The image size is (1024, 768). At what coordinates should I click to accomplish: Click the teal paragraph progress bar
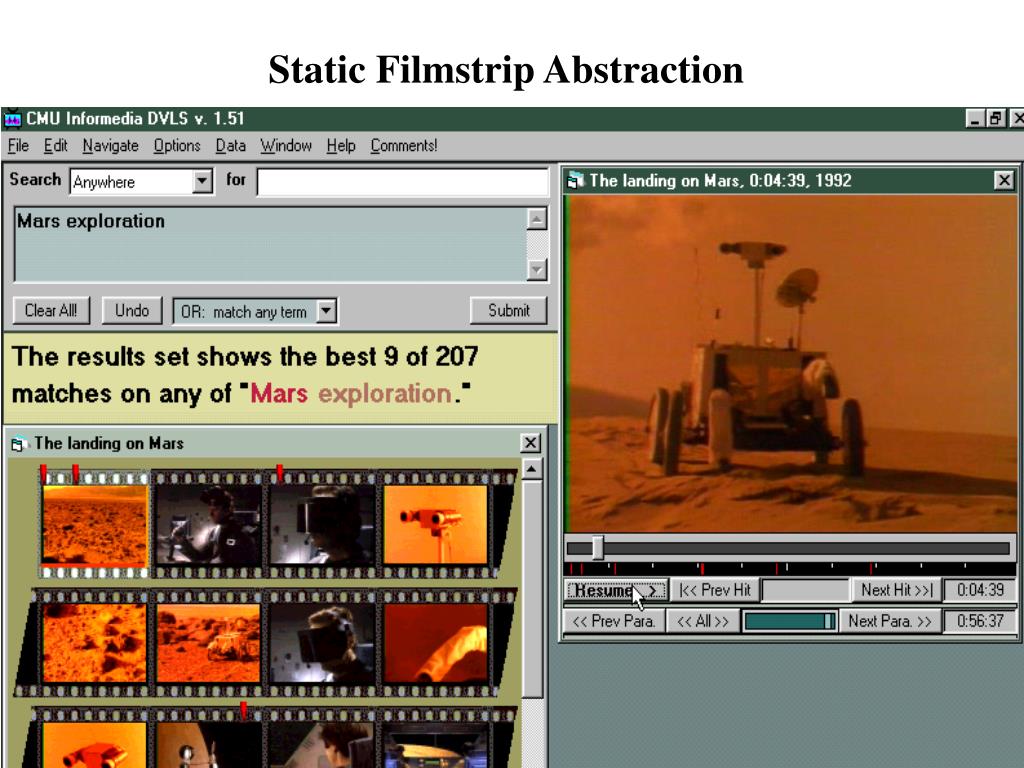click(790, 621)
